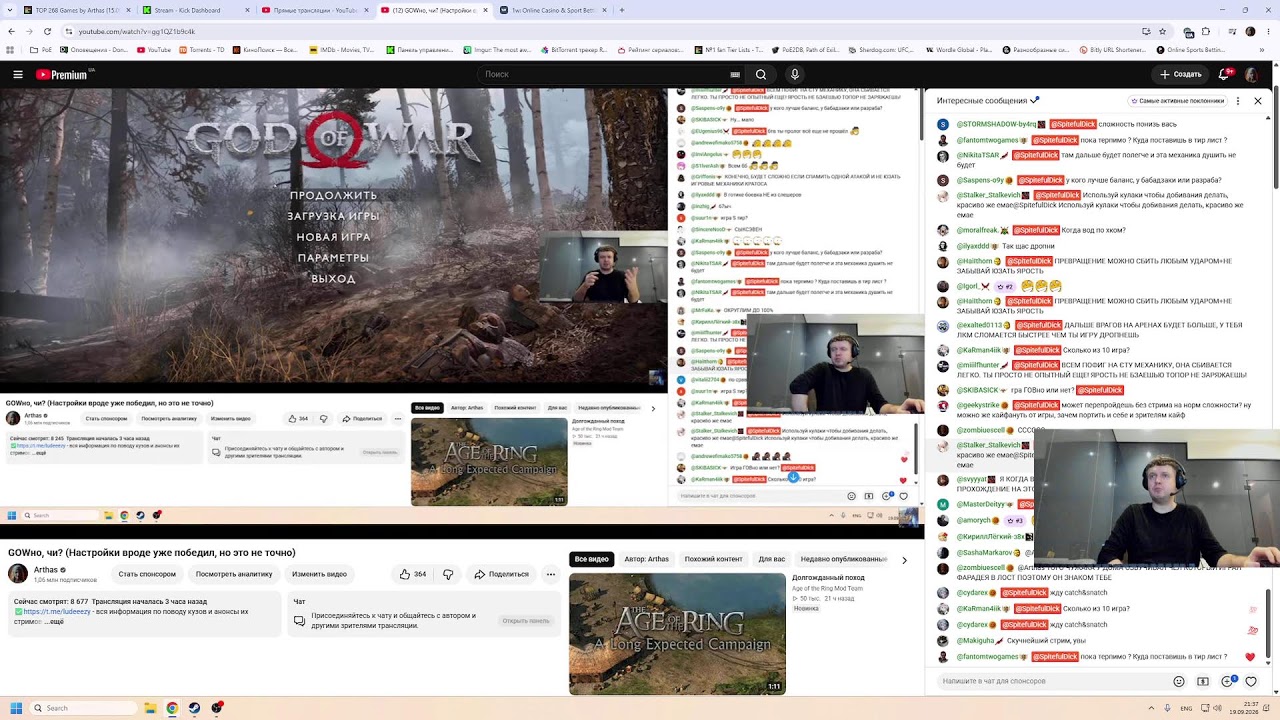Send a heart reaction in chat
Image resolution: width=1280 pixels, height=720 pixels.
1251,682
